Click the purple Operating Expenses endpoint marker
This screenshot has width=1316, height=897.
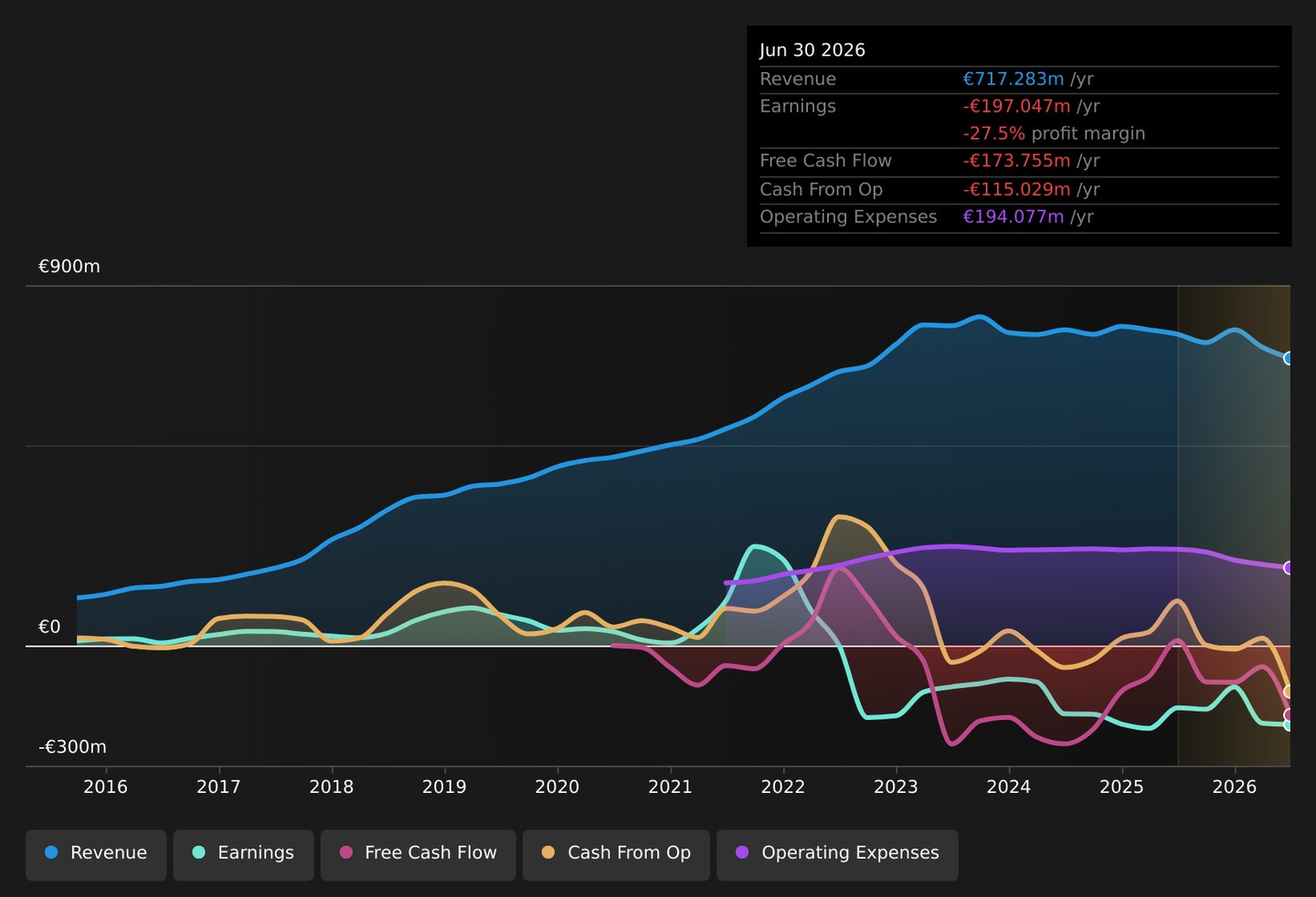(x=1289, y=568)
